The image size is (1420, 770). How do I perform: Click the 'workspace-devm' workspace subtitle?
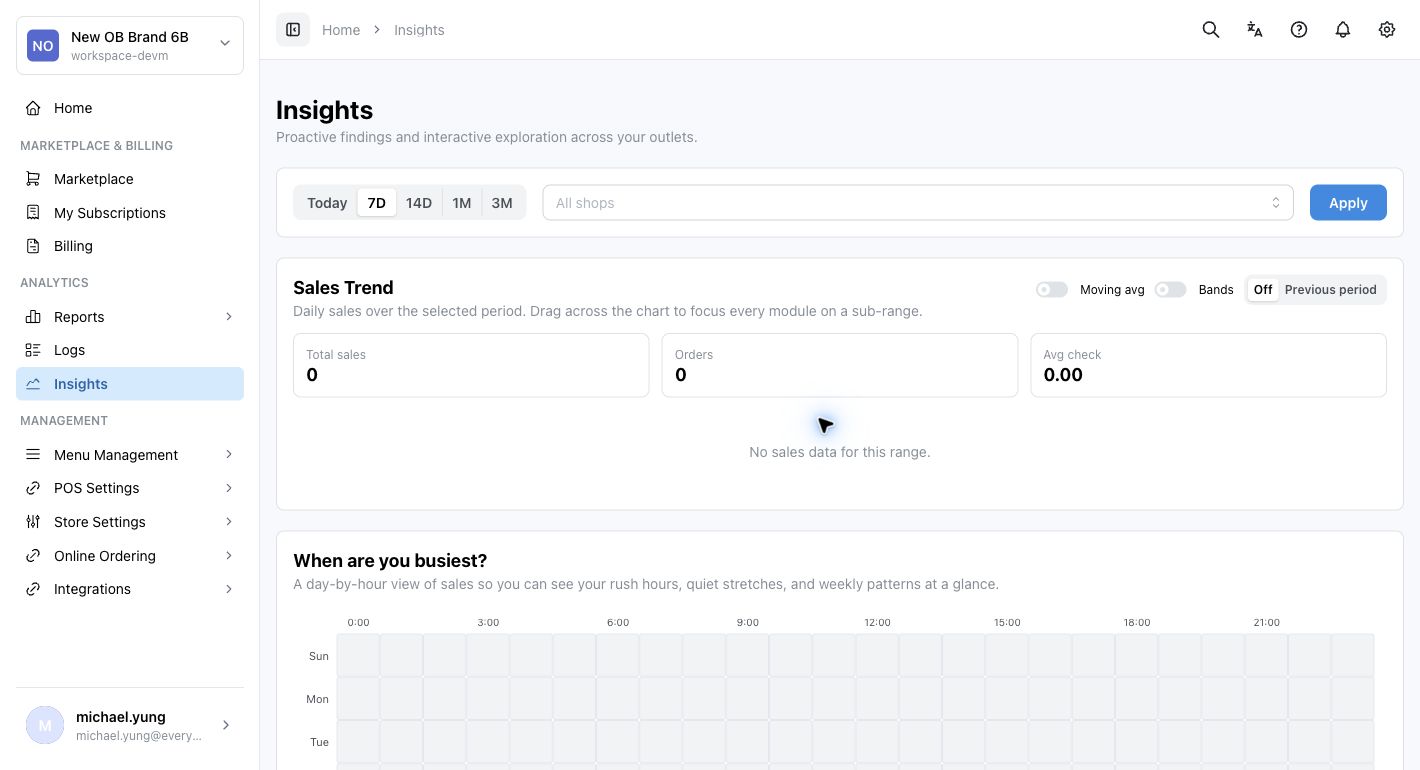[119, 56]
